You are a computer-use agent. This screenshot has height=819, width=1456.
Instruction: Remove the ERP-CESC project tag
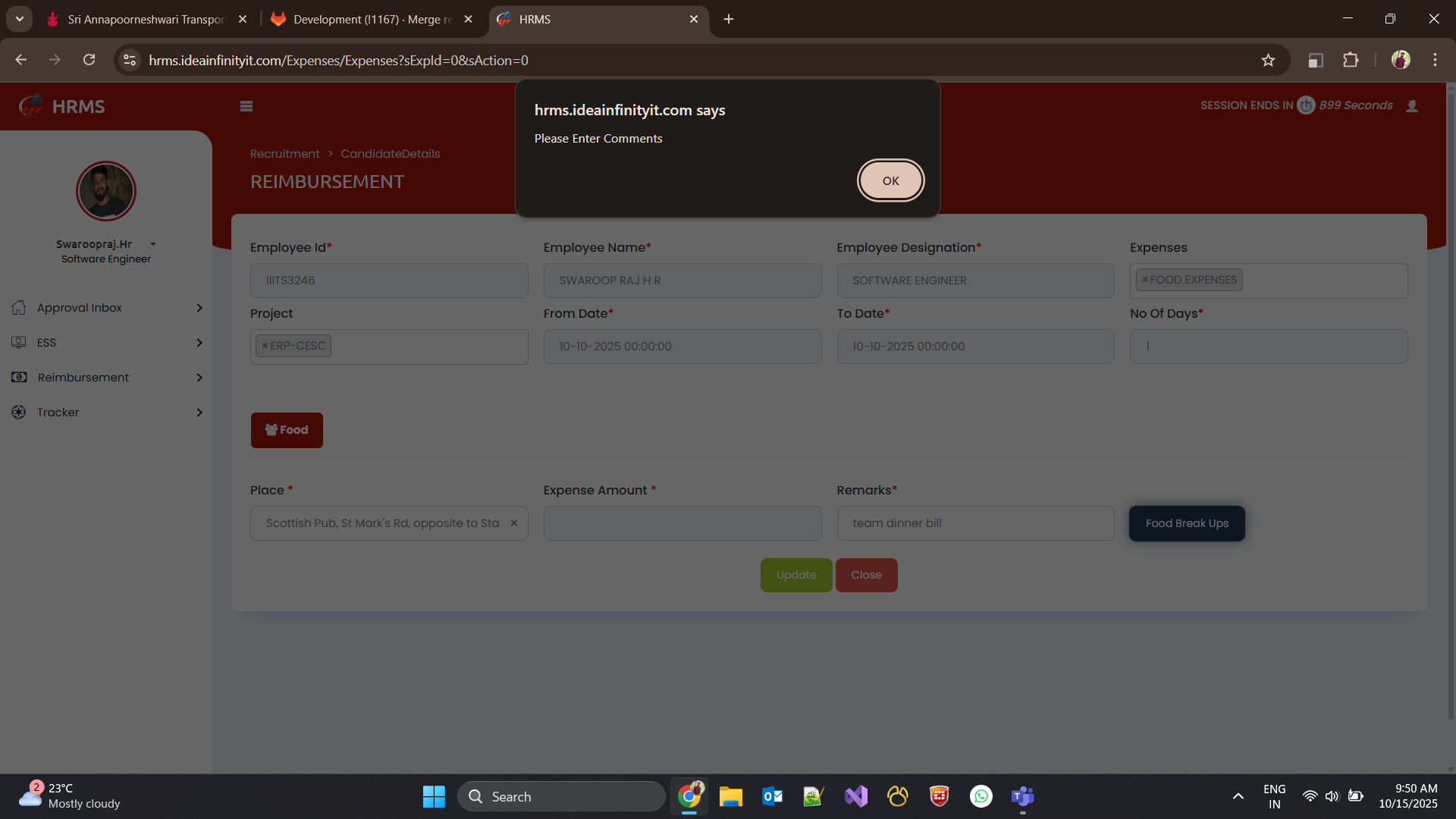pyautogui.click(x=265, y=346)
